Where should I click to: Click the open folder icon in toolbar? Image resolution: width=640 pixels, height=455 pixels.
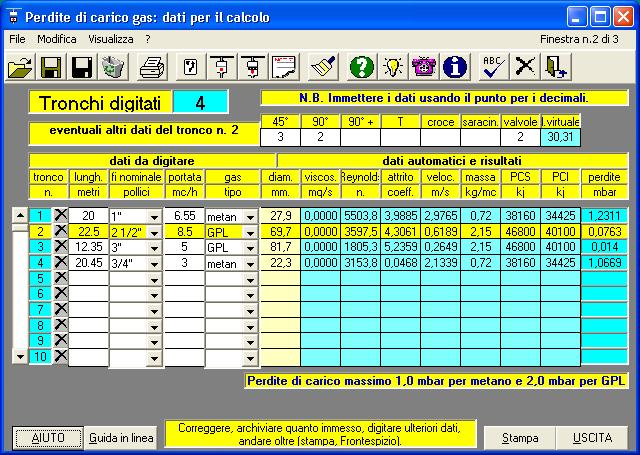click(x=19, y=67)
